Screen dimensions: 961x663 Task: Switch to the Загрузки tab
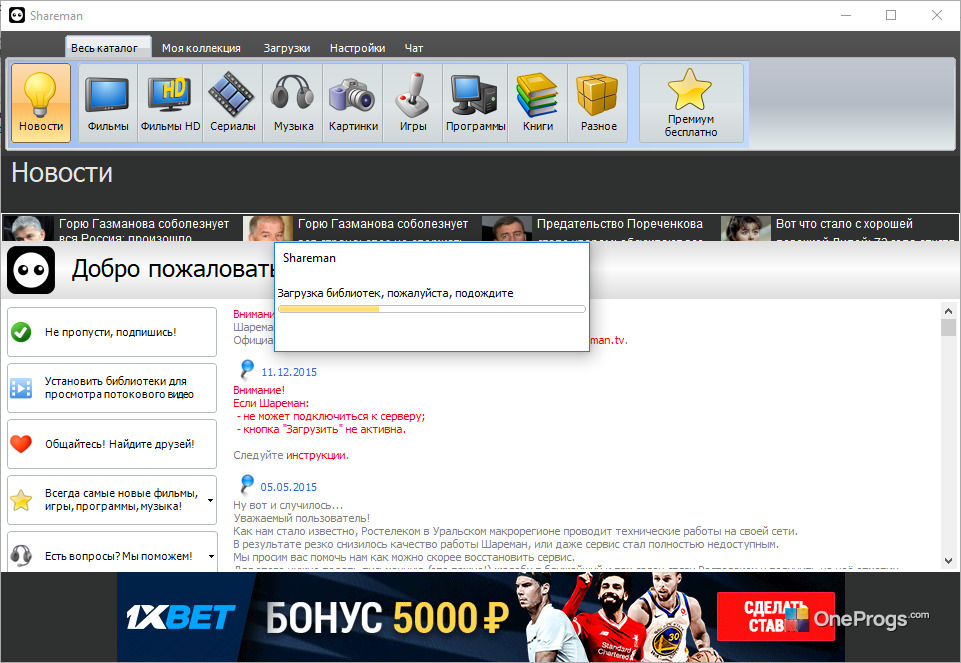(x=287, y=48)
